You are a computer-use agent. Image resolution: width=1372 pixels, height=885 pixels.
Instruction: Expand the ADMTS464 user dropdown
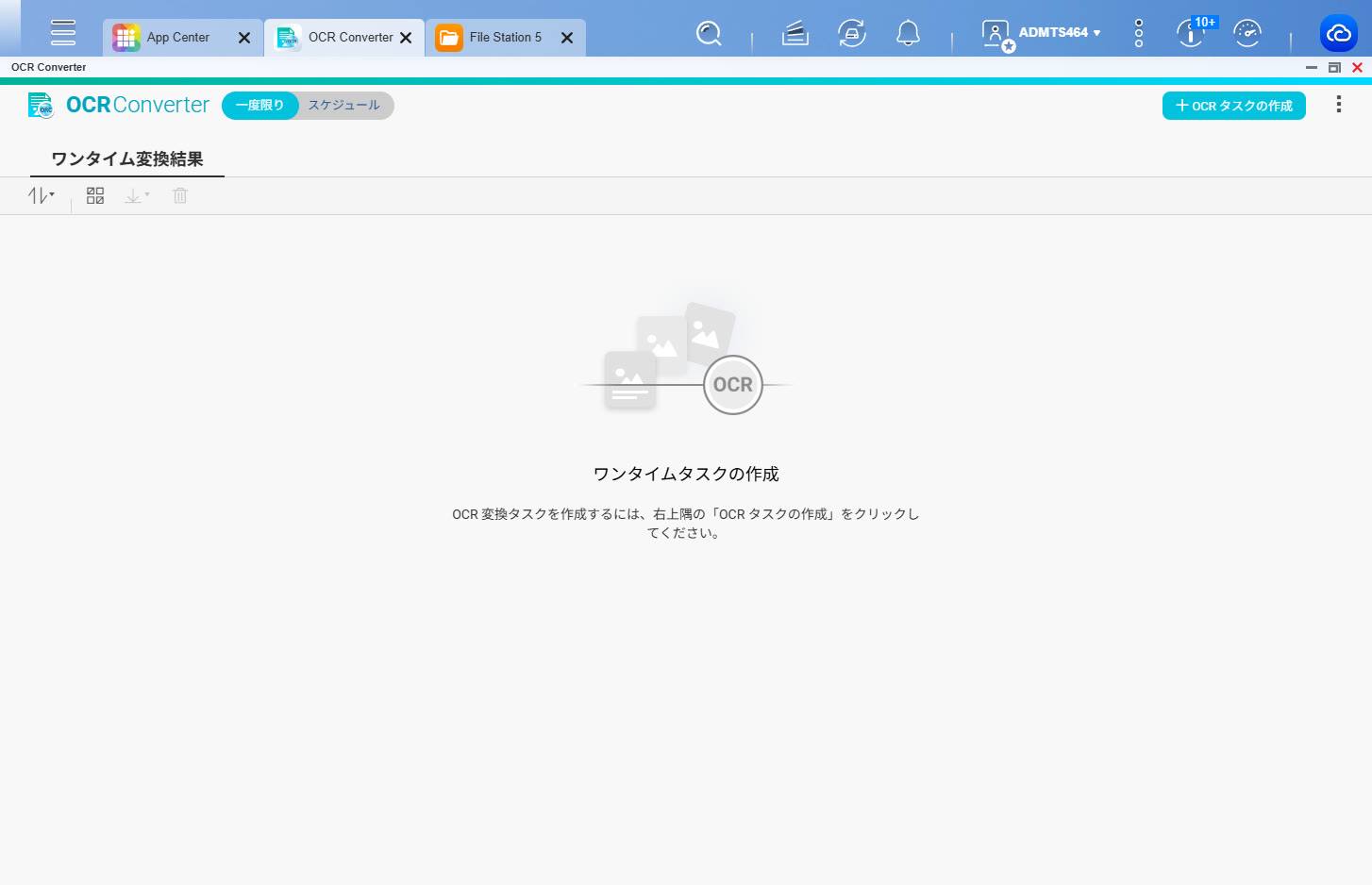click(x=1058, y=33)
